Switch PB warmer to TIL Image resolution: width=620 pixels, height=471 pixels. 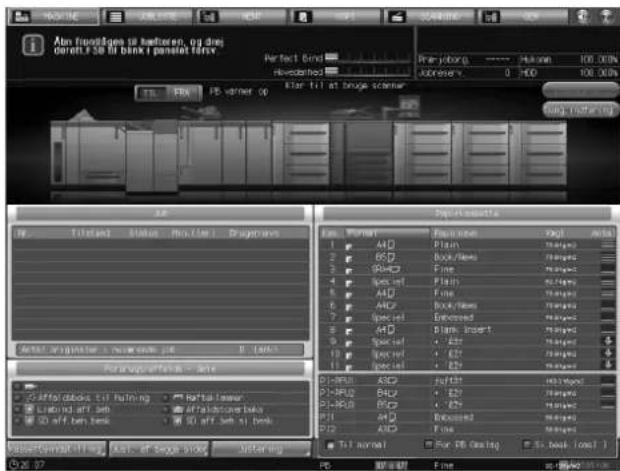pyautogui.click(x=151, y=94)
